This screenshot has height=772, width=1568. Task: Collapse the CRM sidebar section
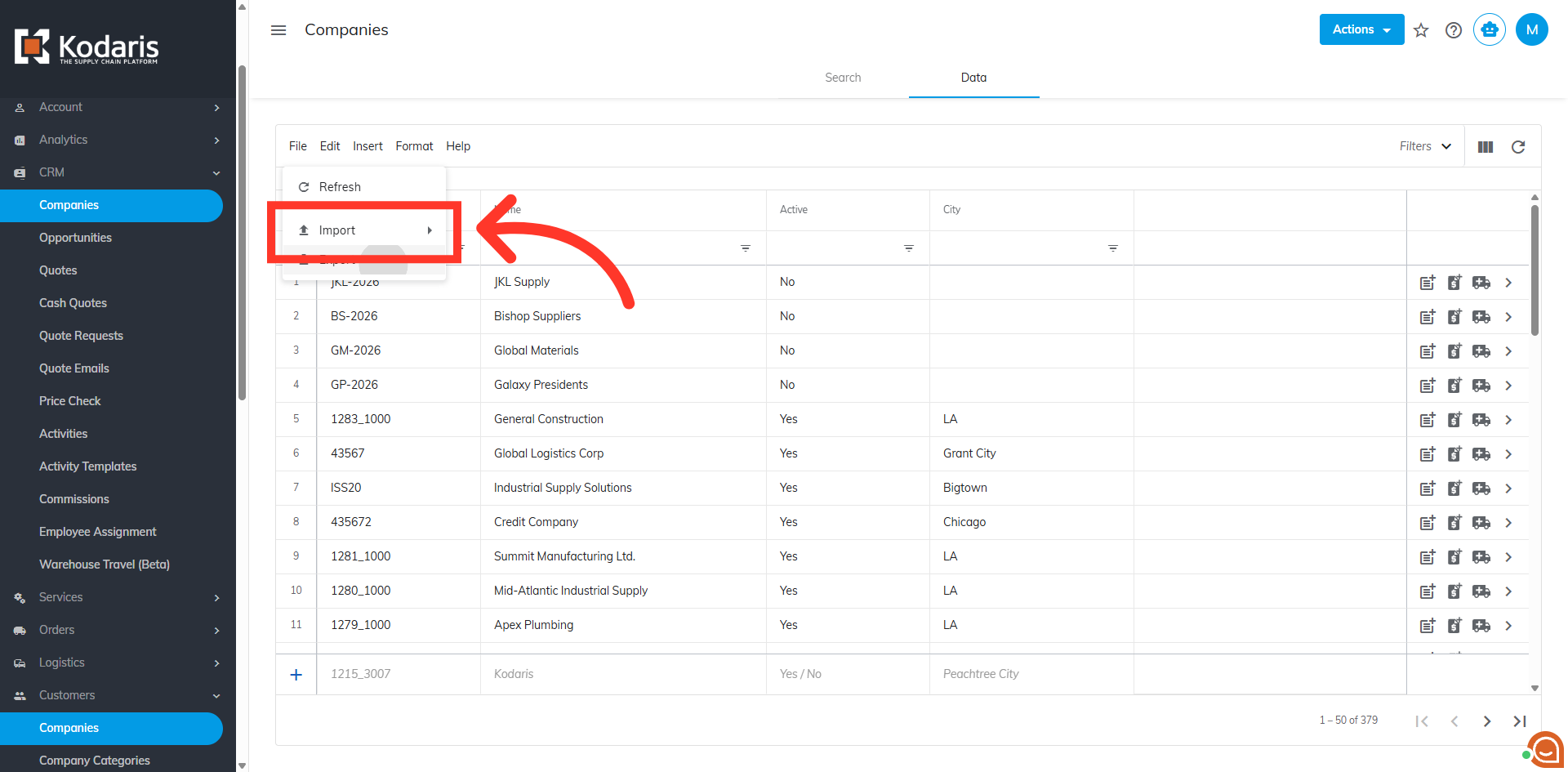coord(118,172)
